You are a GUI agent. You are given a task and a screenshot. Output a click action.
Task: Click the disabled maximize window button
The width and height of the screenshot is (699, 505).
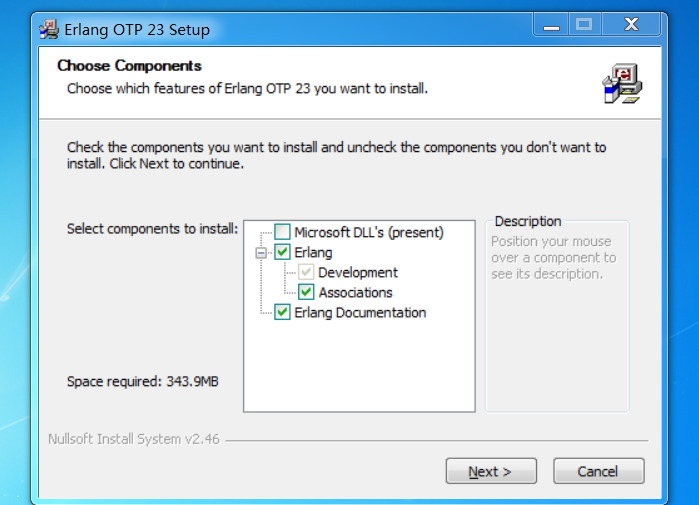click(x=584, y=25)
